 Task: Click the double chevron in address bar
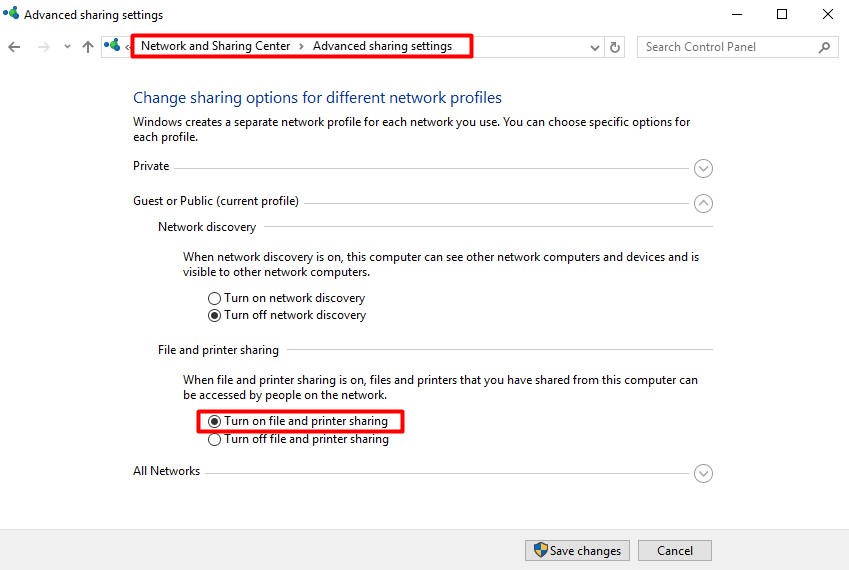pyautogui.click(x=128, y=48)
